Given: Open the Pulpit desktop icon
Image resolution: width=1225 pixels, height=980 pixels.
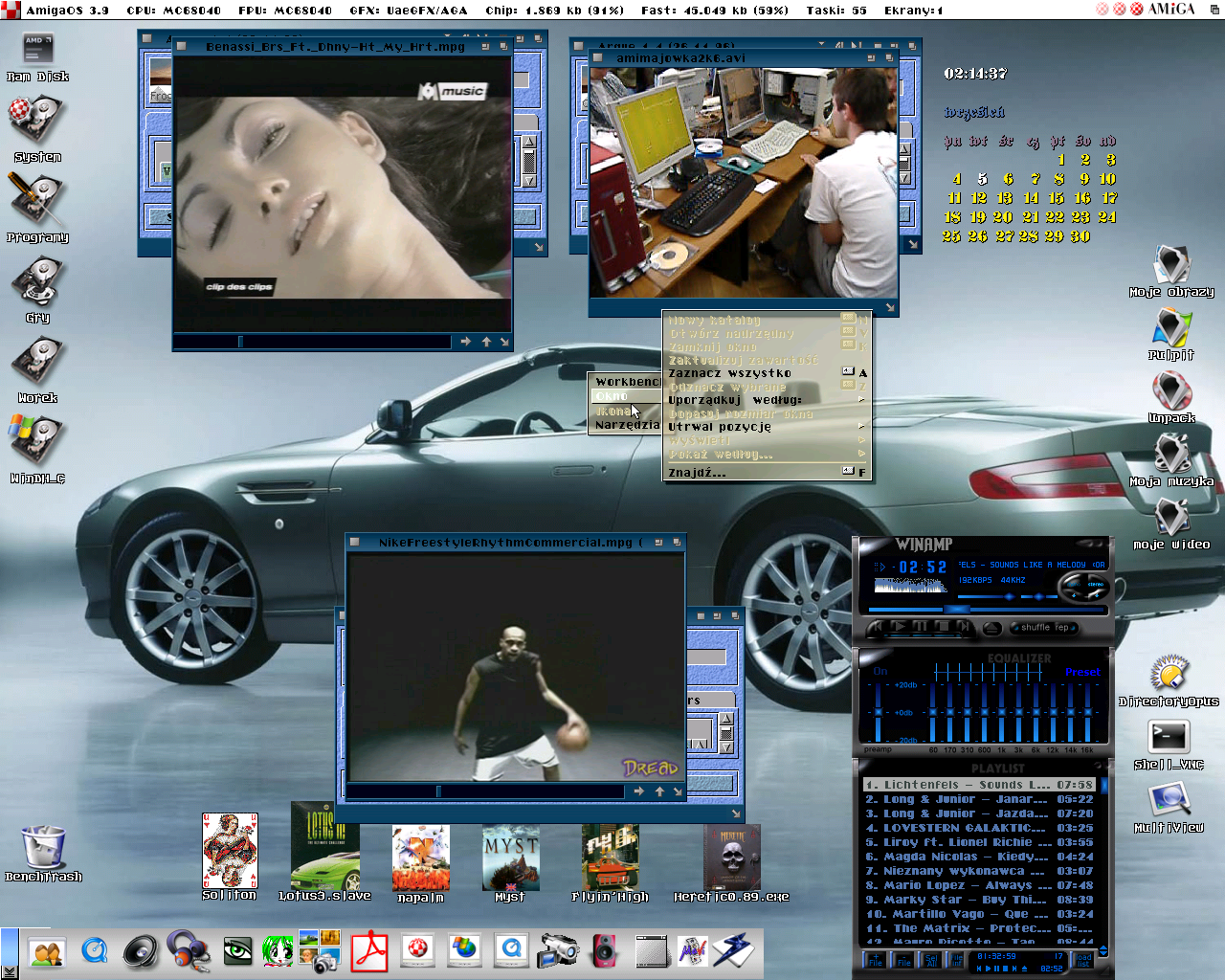Looking at the screenshot, I should (x=1171, y=335).
